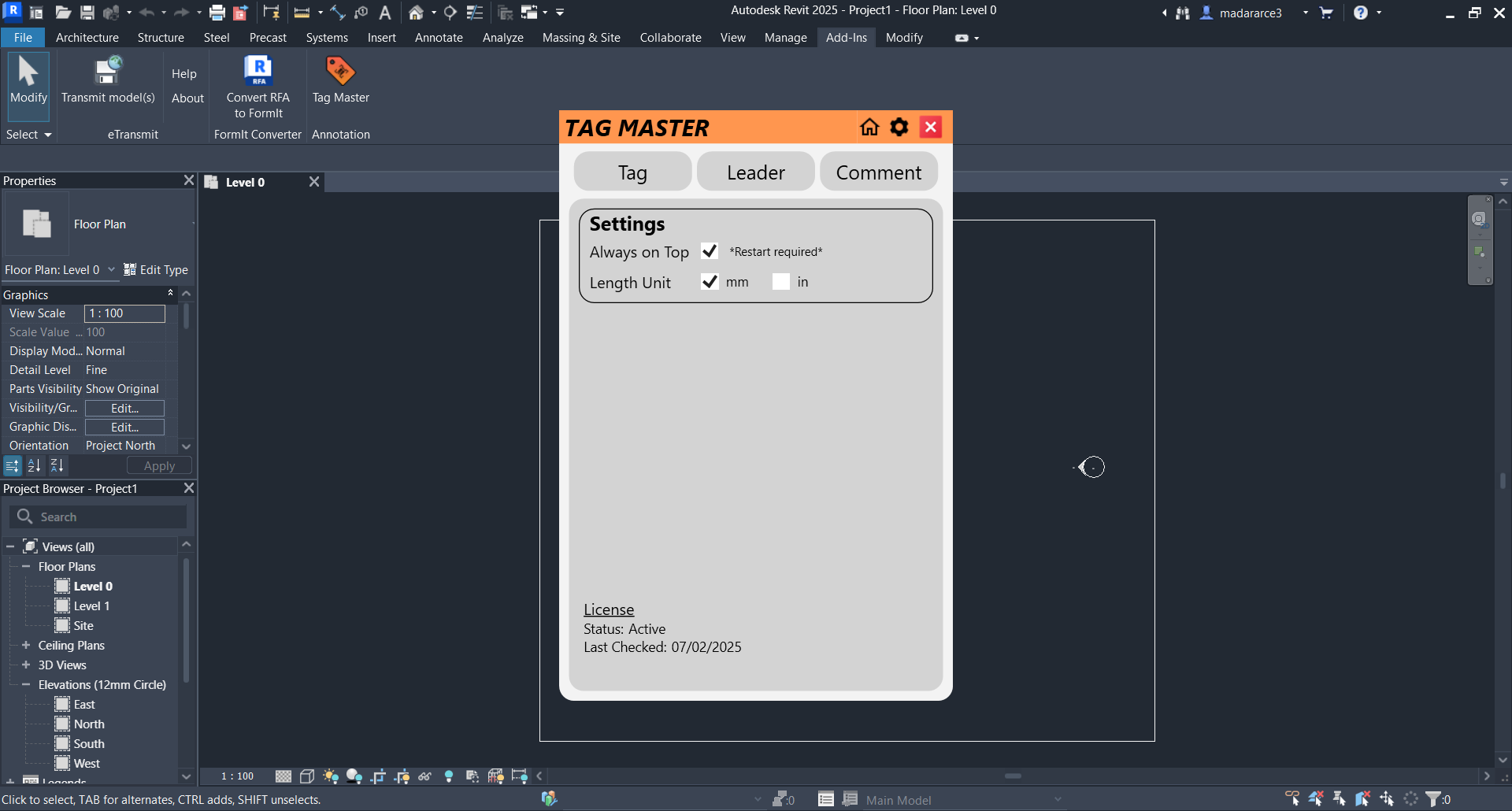1512x811 pixels.
Task: Click the horizontal view scrollbar thumb
Action: [x=1013, y=776]
